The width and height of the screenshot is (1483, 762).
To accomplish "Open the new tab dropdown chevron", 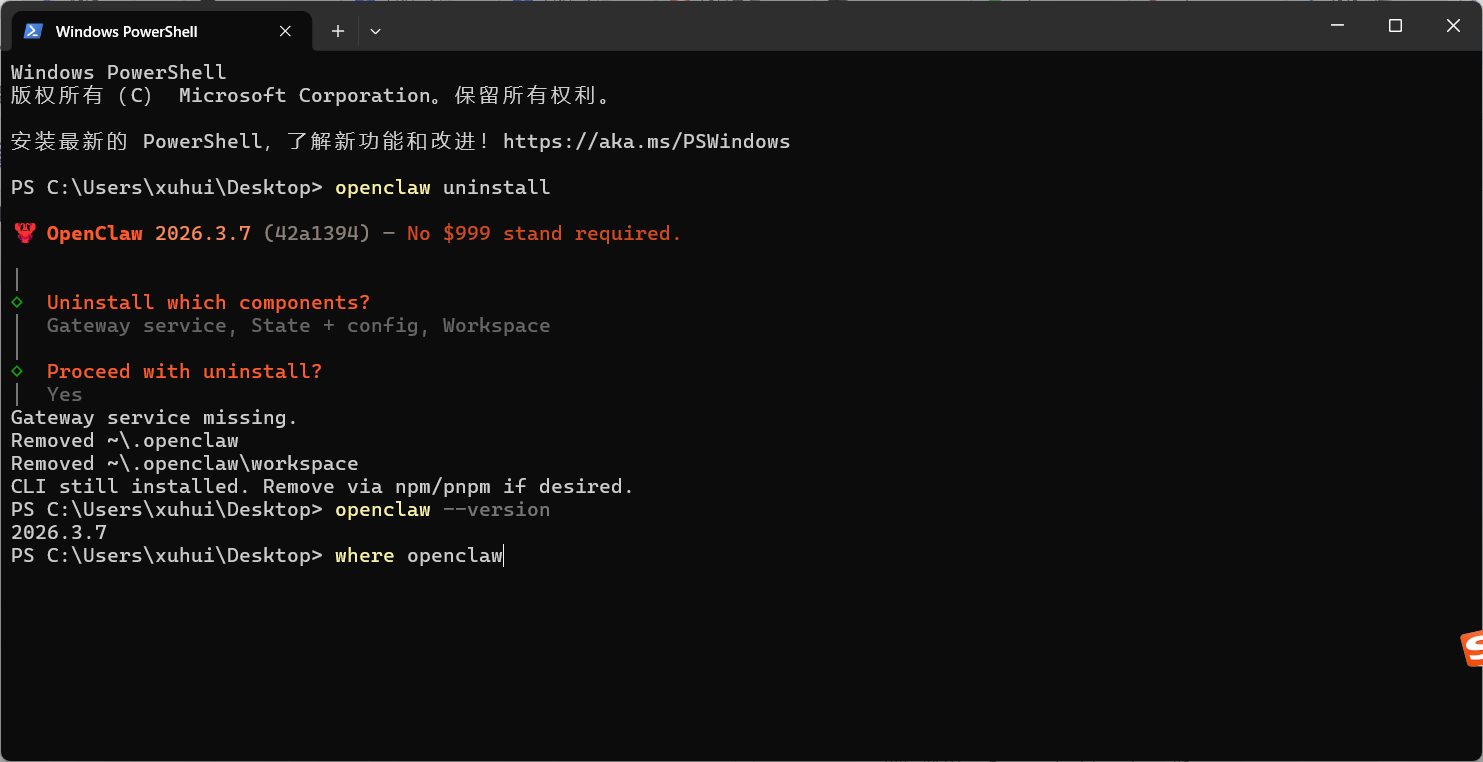I will click(x=376, y=31).
